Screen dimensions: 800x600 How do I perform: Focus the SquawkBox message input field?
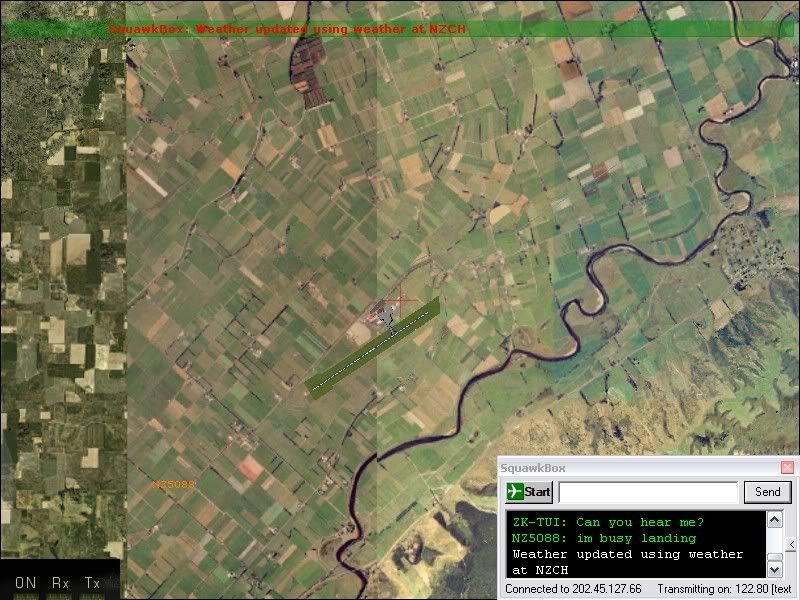click(x=648, y=492)
